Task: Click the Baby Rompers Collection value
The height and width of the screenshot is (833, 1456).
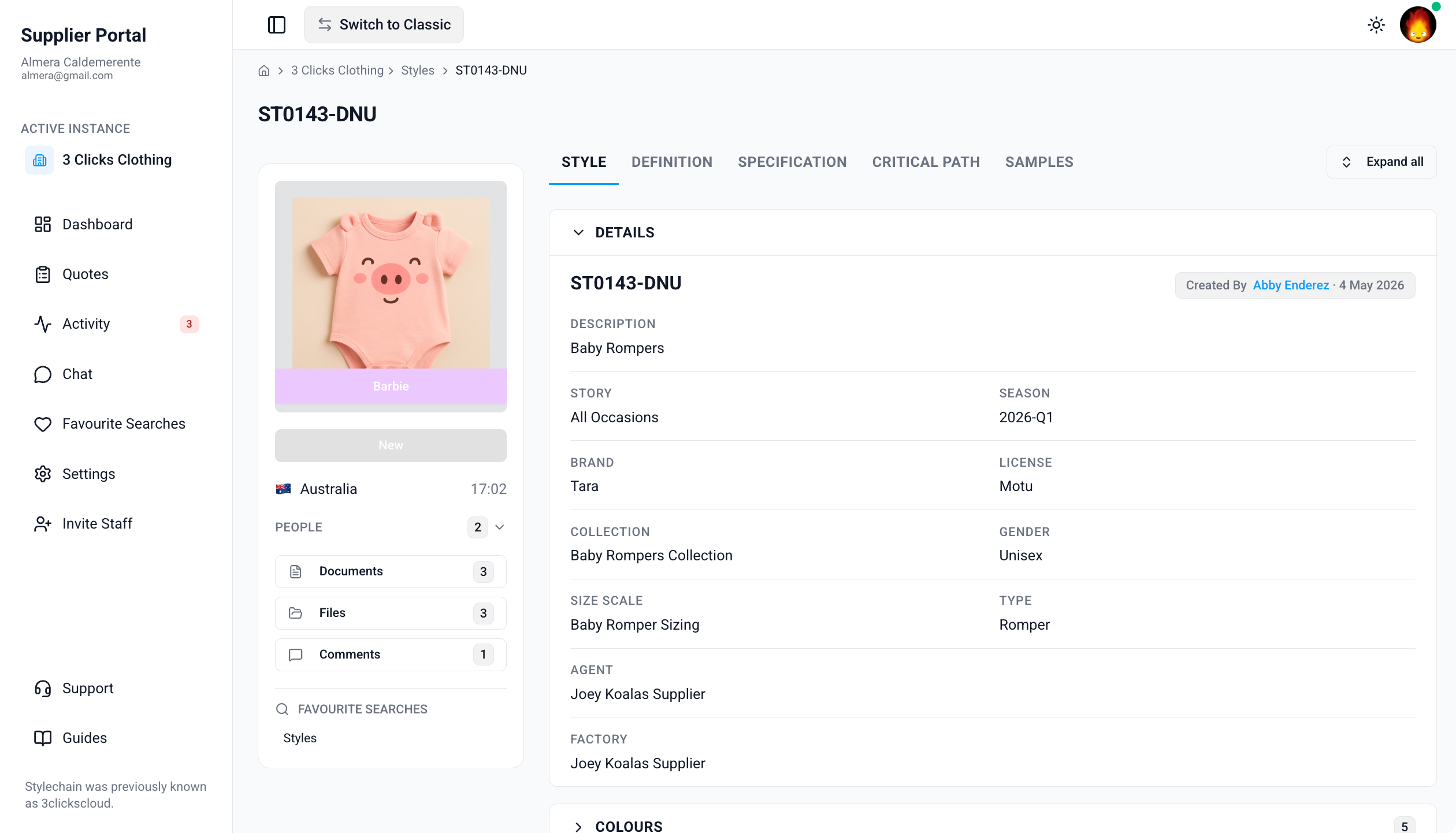Action: (651, 555)
